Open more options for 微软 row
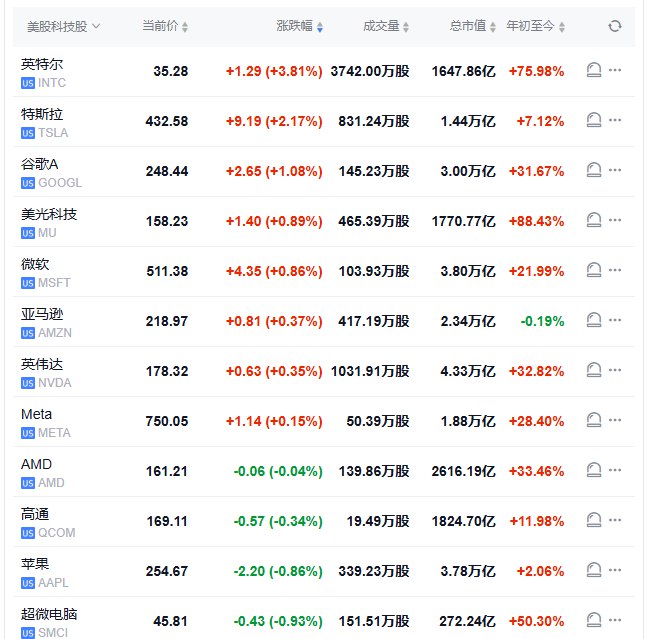This screenshot has width=648, height=639. coord(615,270)
